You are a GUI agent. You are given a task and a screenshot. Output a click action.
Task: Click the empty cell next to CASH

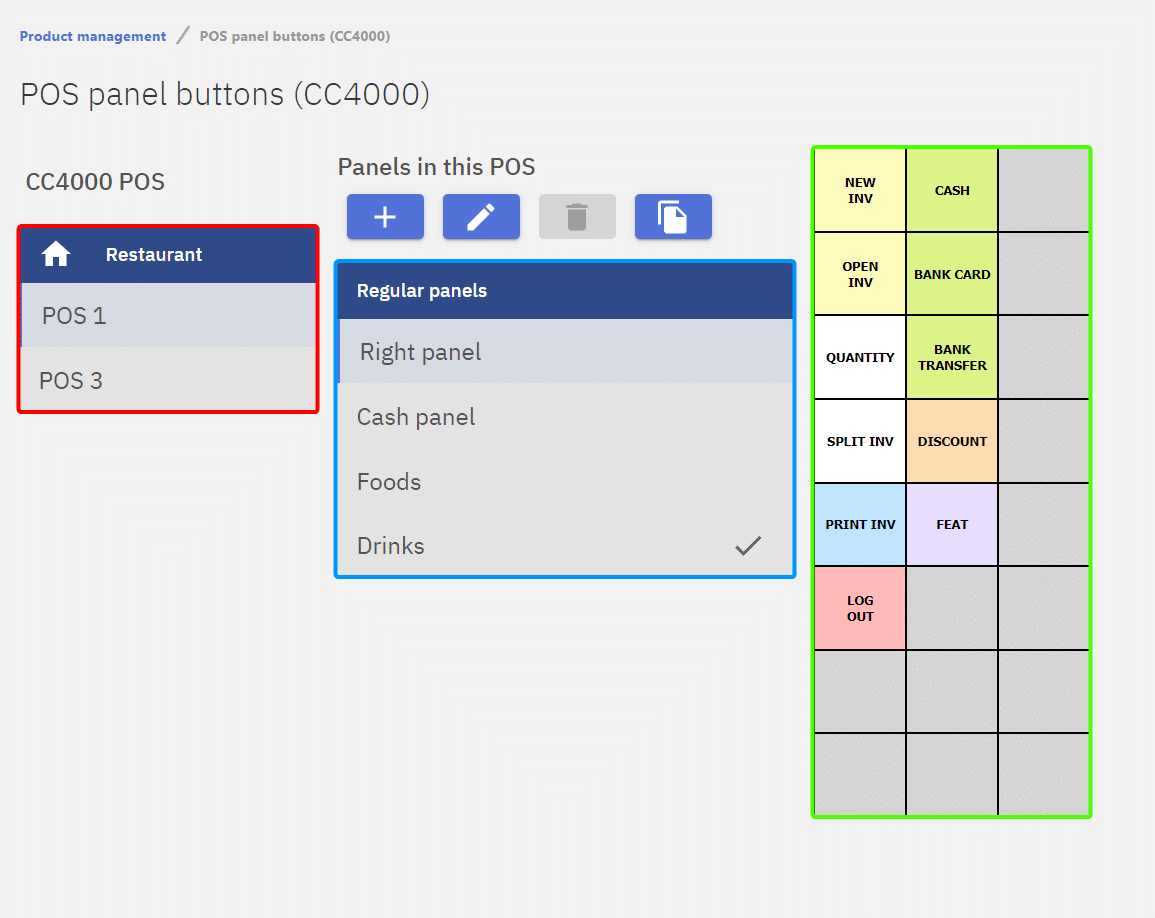1043,190
